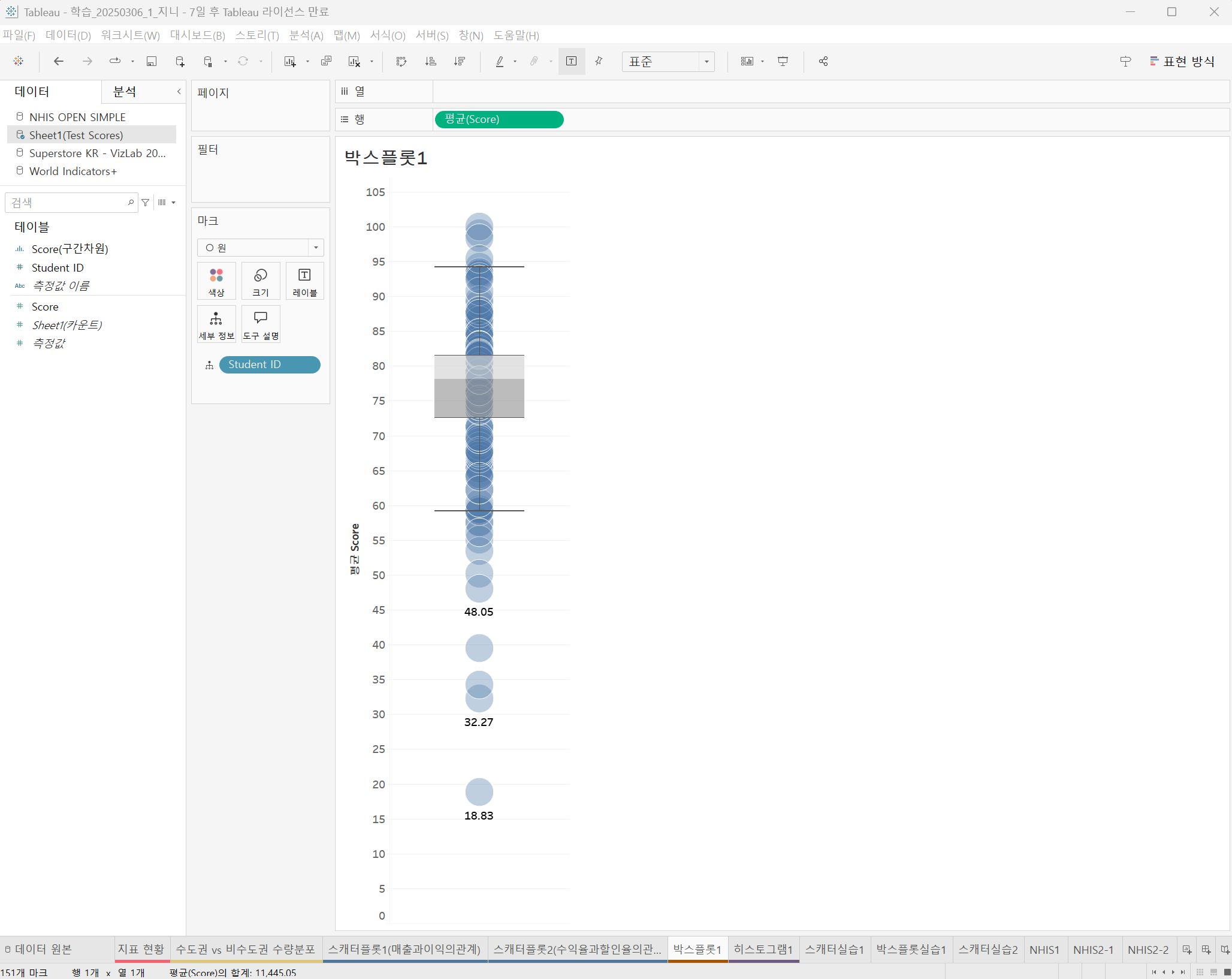The width and height of the screenshot is (1232, 979).
Task: Click the swap rows and columns icon
Action: click(x=401, y=61)
